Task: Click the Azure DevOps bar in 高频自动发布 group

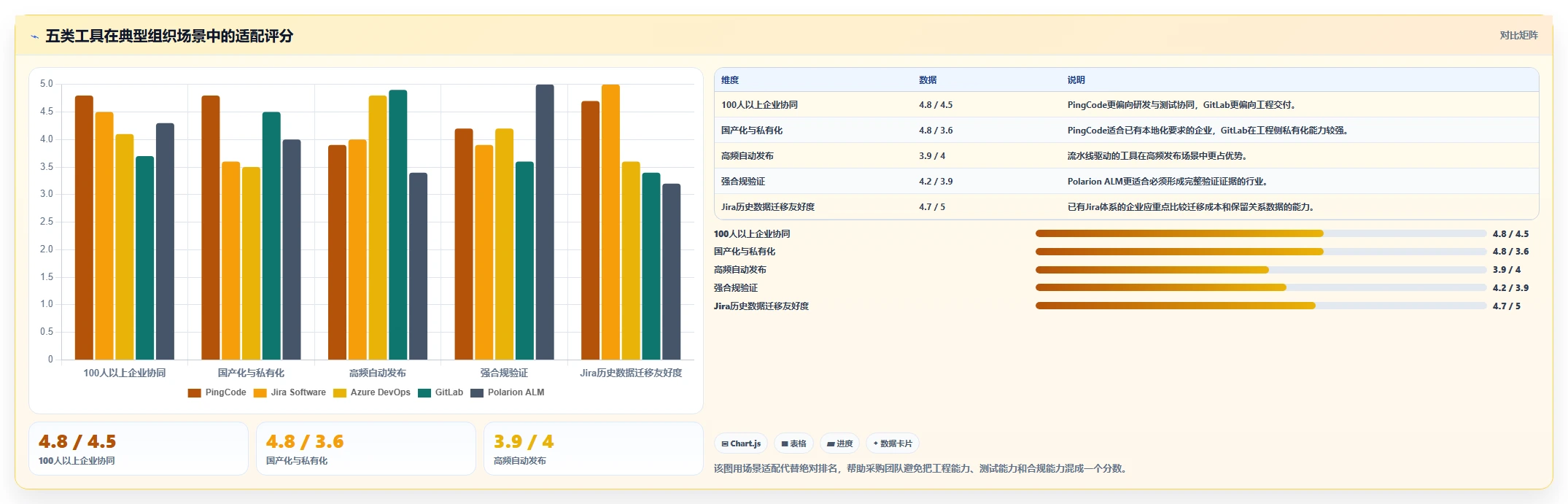Action: click(x=378, y=228)
